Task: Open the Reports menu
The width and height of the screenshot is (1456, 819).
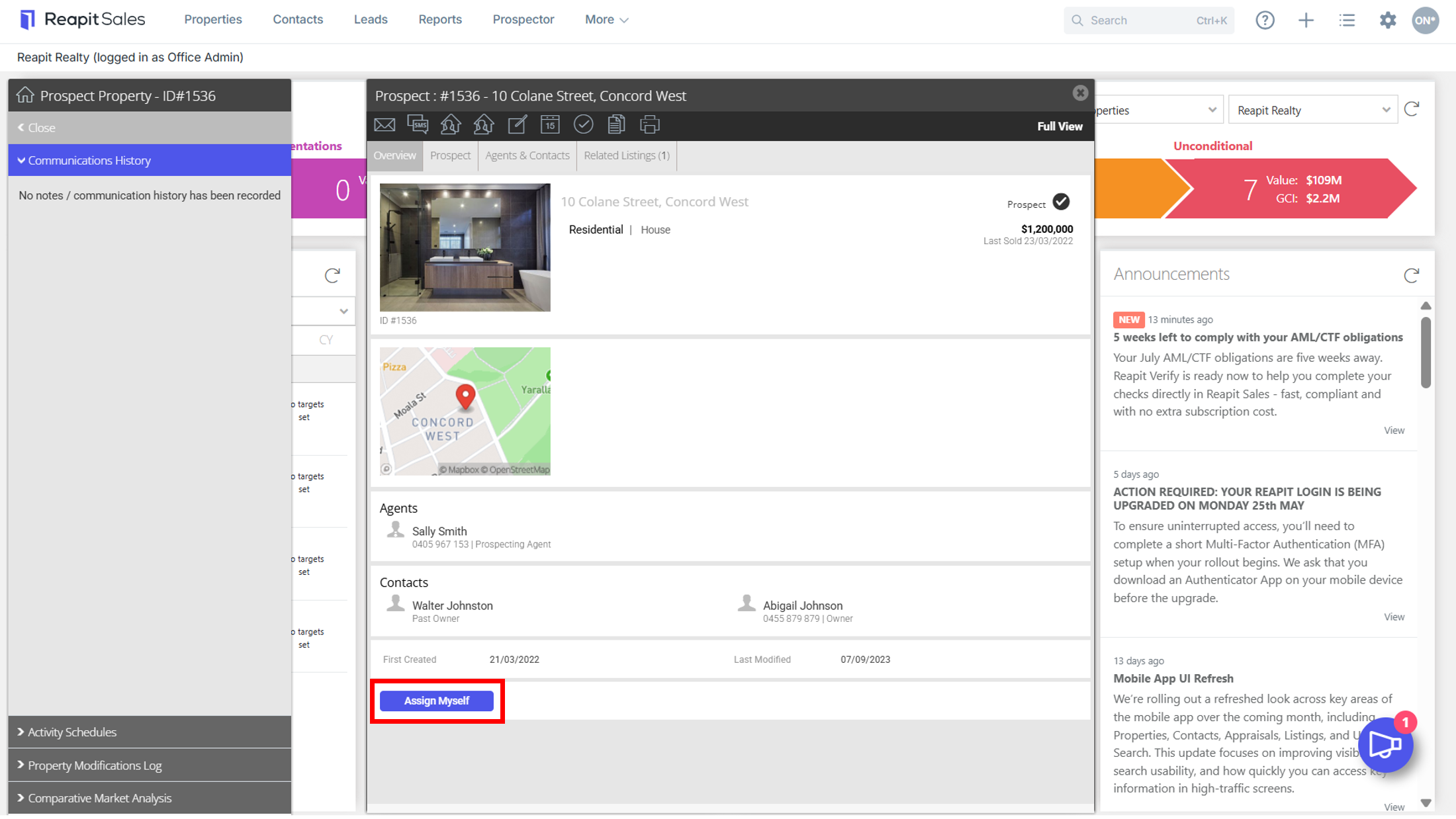Action: click(440, 20)
